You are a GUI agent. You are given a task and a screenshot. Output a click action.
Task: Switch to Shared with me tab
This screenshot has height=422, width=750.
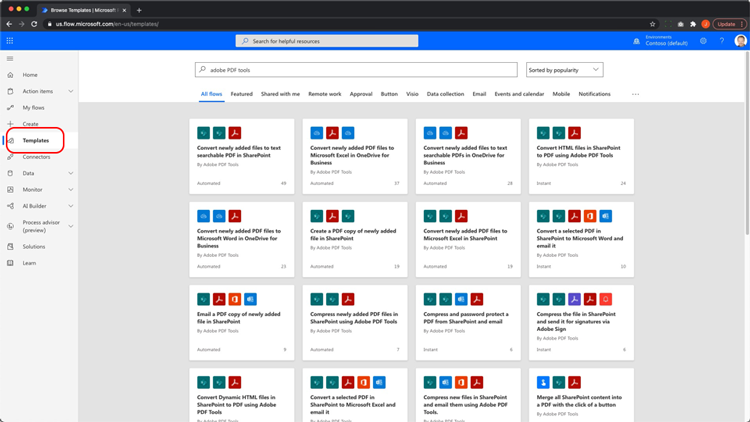click(x=280, y=94)
